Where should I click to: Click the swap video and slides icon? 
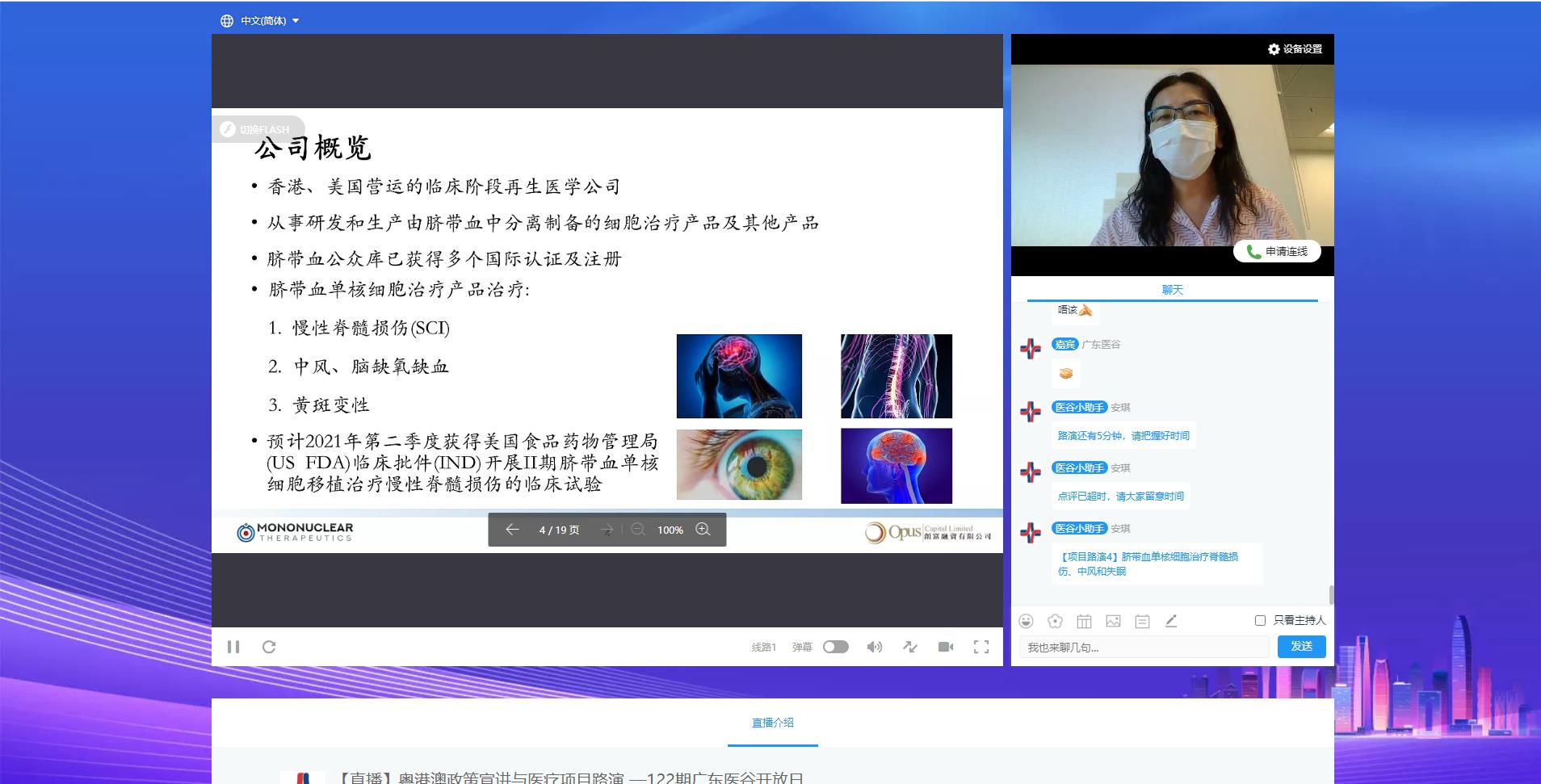[x=910, y=647]
